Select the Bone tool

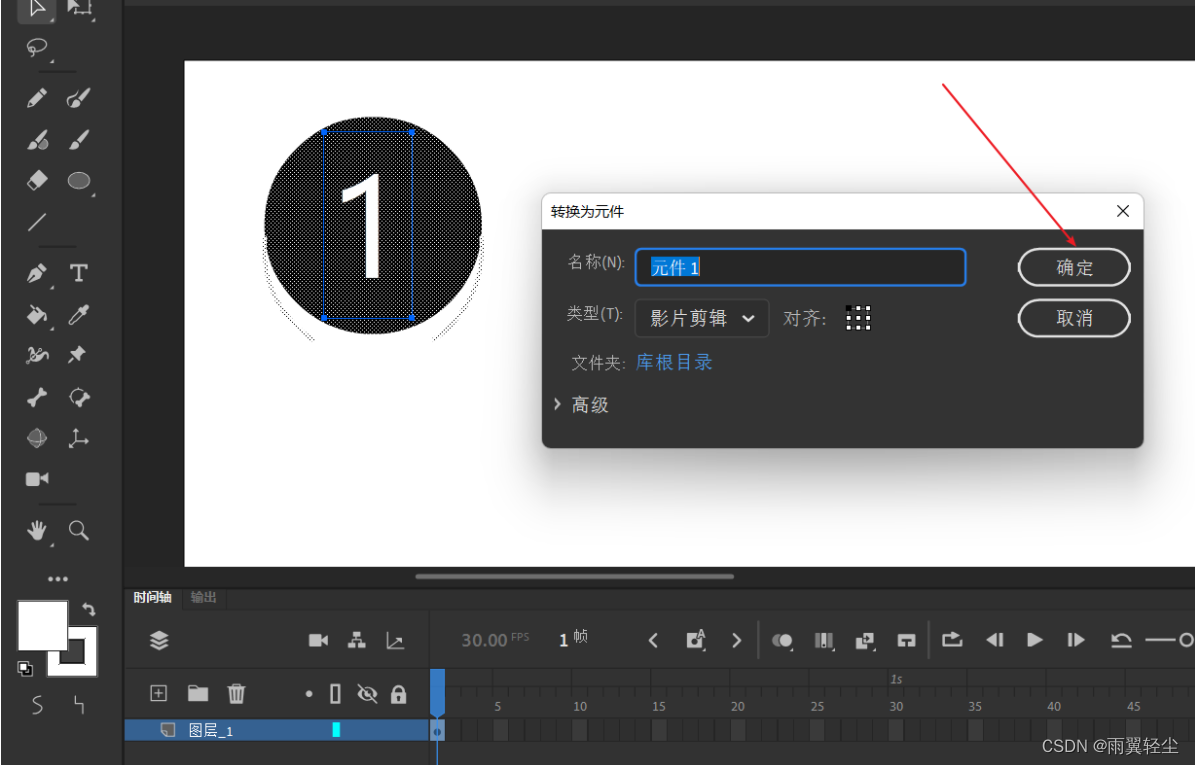coord(37,397)
